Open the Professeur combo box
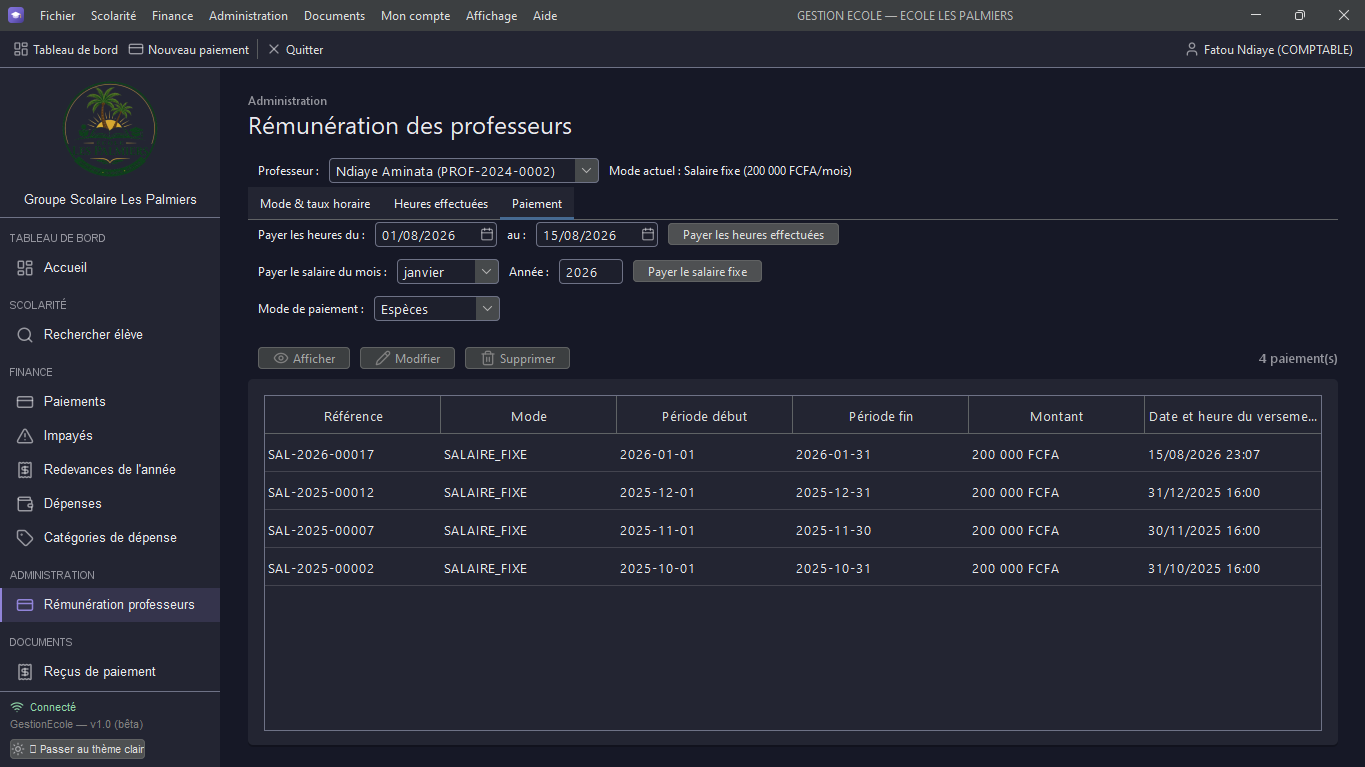 [464, 171]
